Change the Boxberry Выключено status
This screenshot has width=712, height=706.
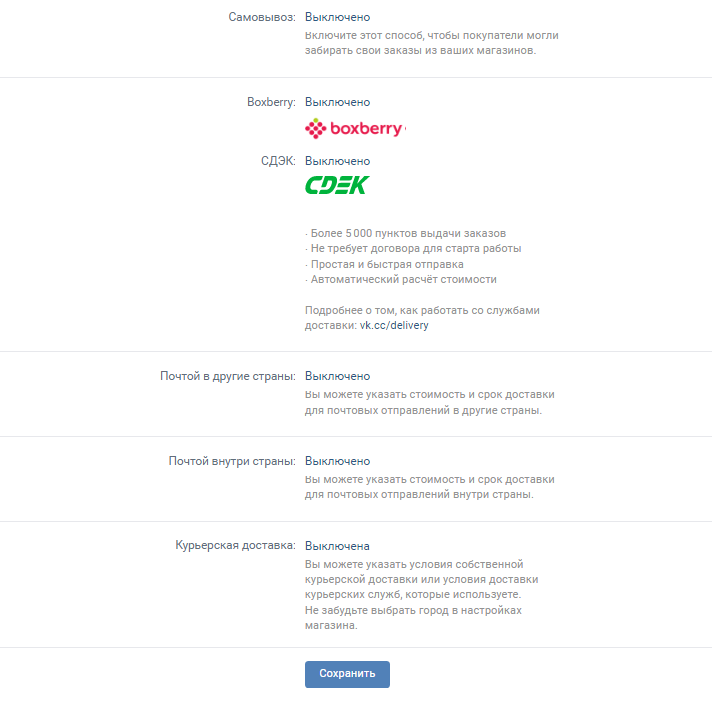pyautogui.click(x=337, y=102)
